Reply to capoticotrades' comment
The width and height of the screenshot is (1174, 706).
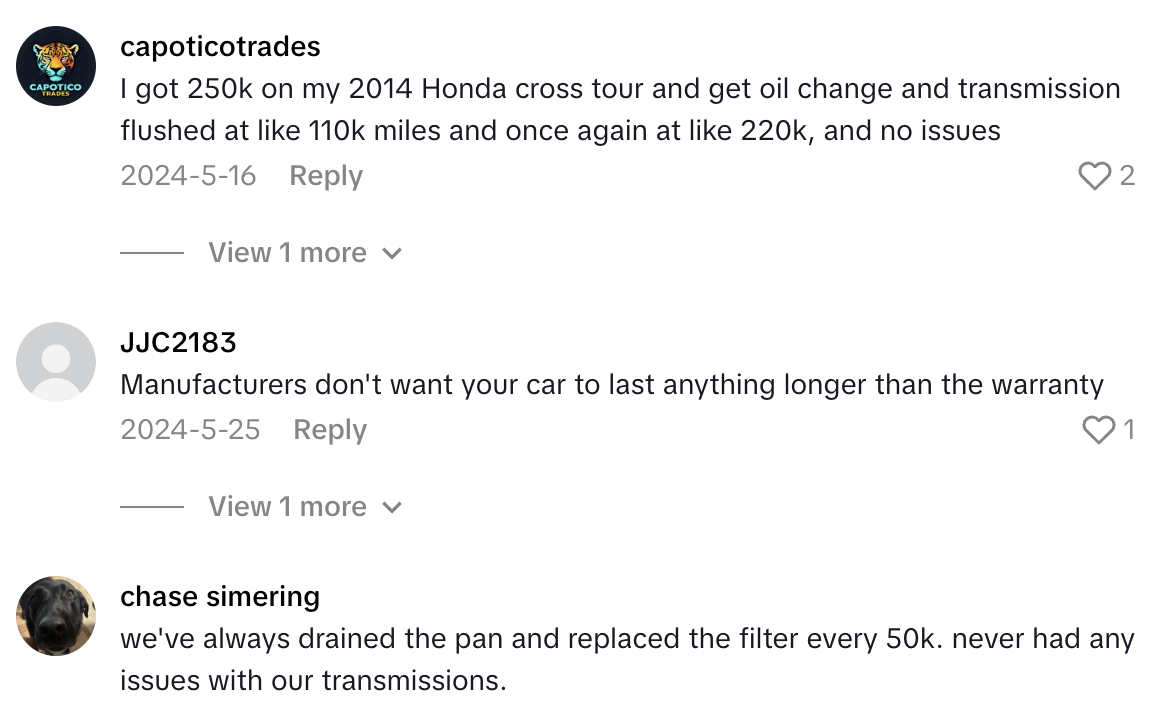click(x=325, y=175)
